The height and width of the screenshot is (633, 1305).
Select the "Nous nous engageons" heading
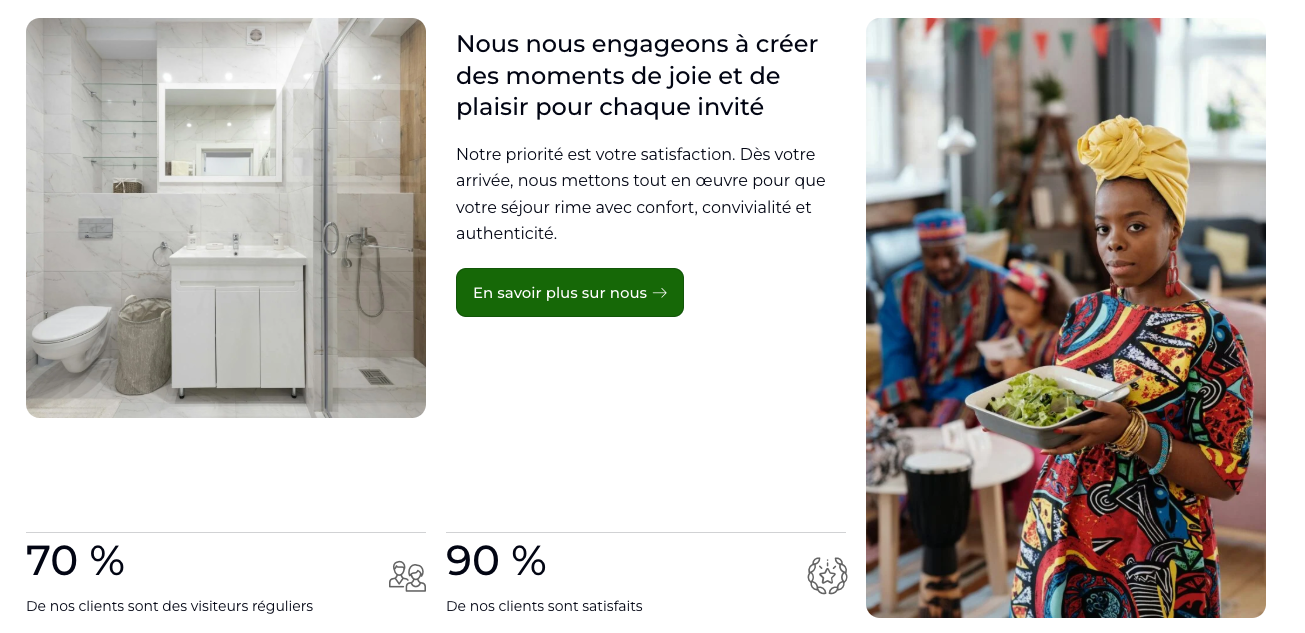tap(637, 75)
